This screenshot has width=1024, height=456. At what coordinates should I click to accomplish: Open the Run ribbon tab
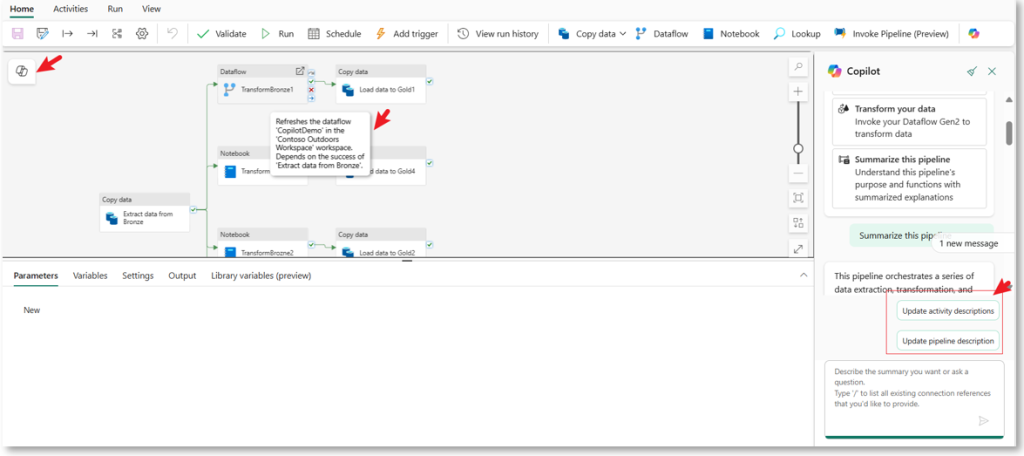pos(114,9)
